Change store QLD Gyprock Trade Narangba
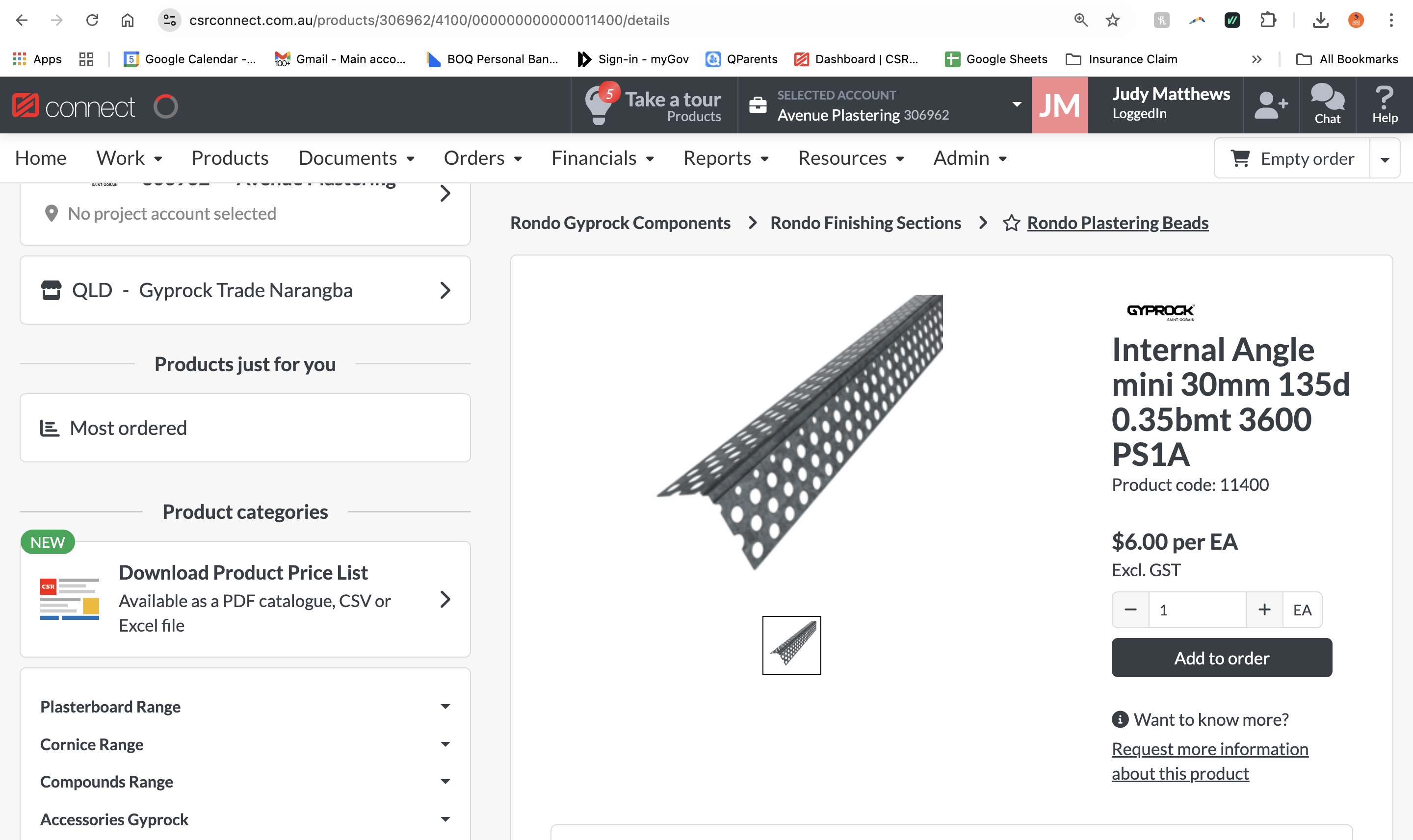This screenshot has height=840, width=1413. click(x=245, y=290)
